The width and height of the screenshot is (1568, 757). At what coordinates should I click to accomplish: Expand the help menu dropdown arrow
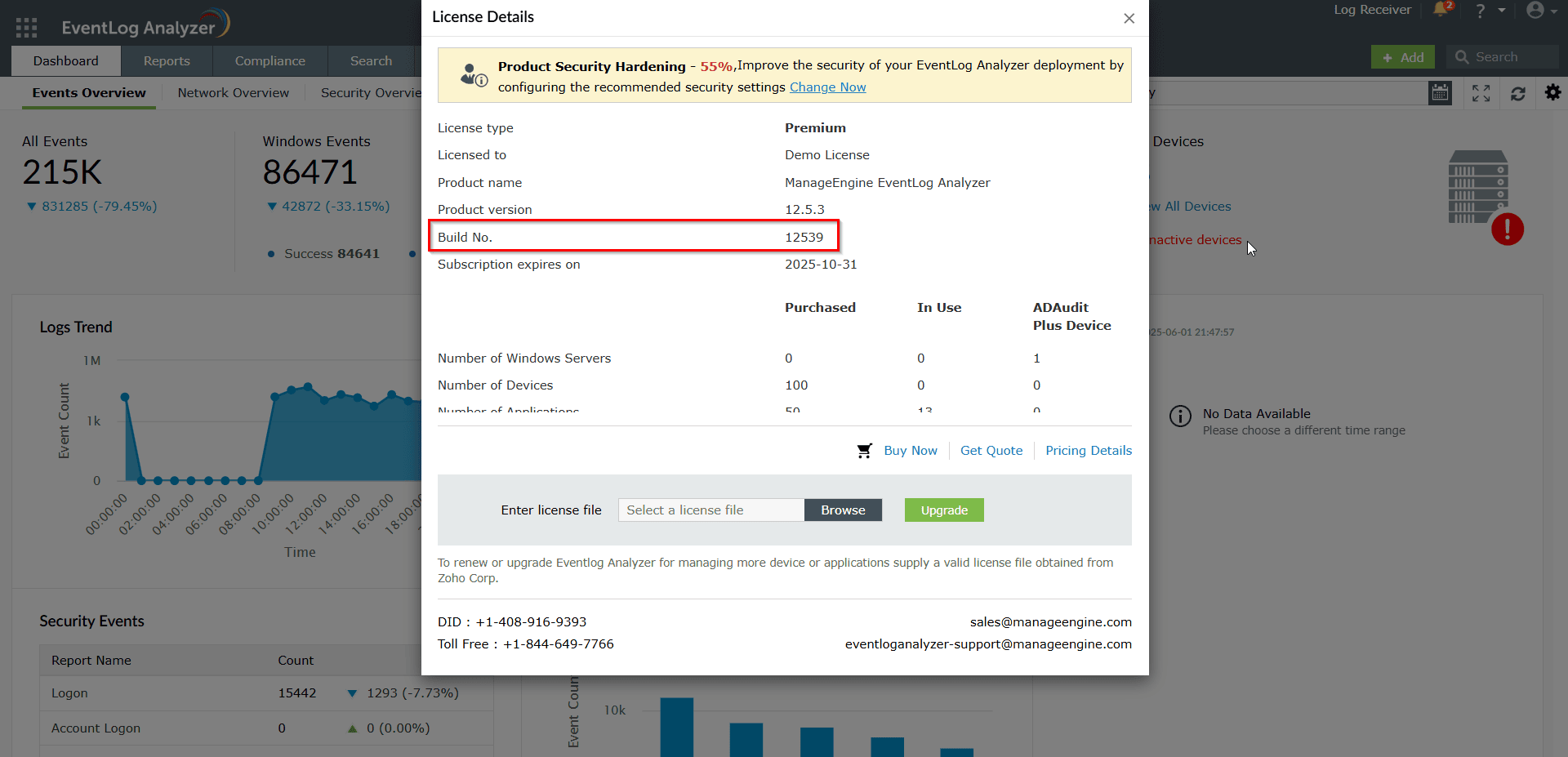coord(1502,11)
